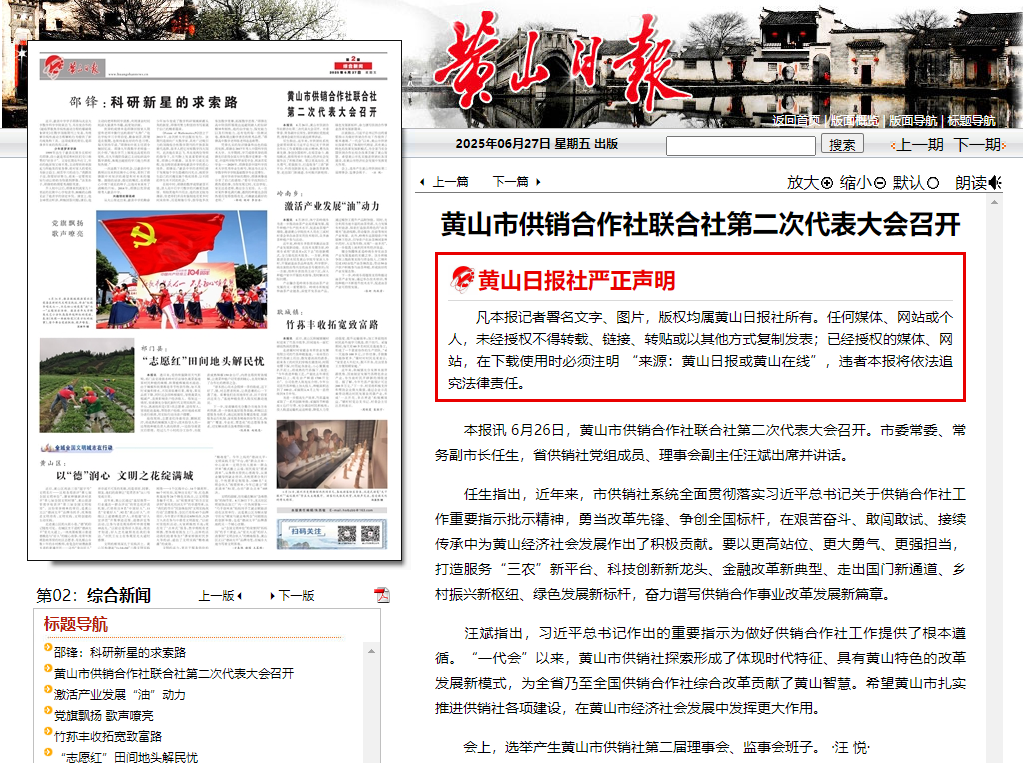Screen dimensions: 1023x763
Task: Go to 上一版 previous page
Action: 217,595
